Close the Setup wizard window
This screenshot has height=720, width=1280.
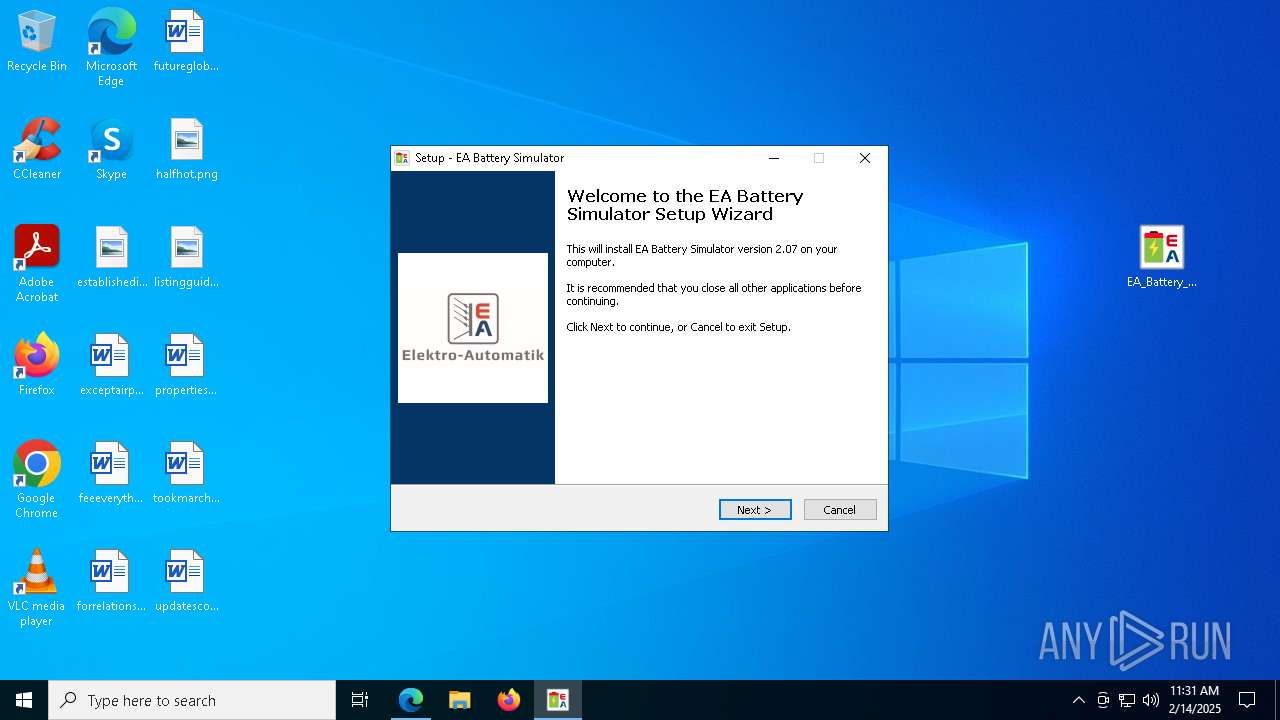(x=865, y=158)
